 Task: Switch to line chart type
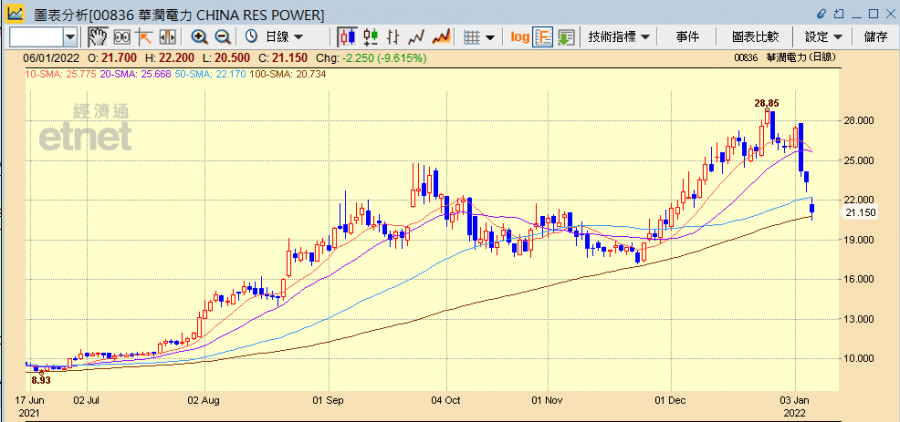point(417,37)
